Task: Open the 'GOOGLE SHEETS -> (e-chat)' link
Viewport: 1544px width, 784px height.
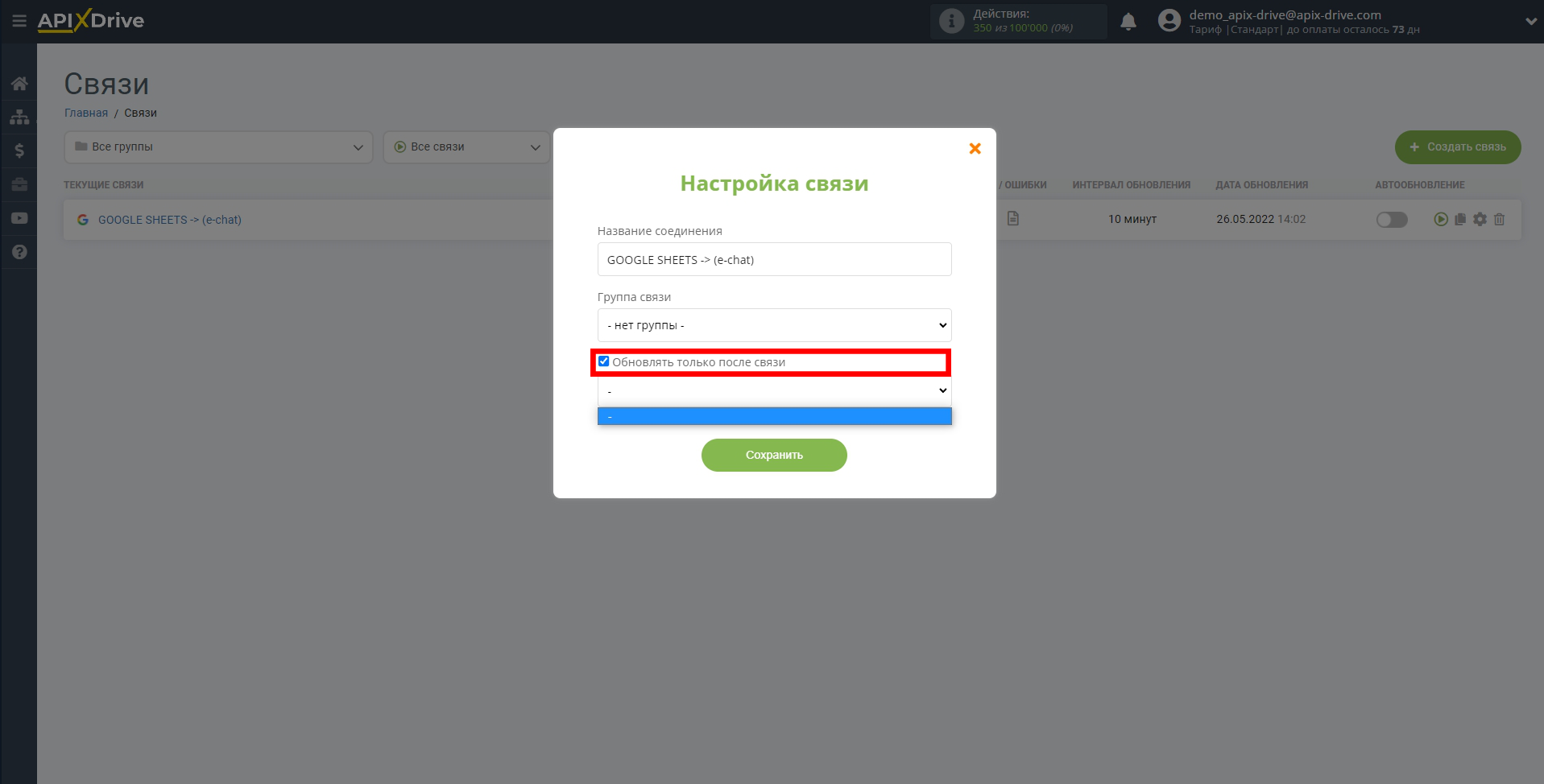Action: click(170, 220)
